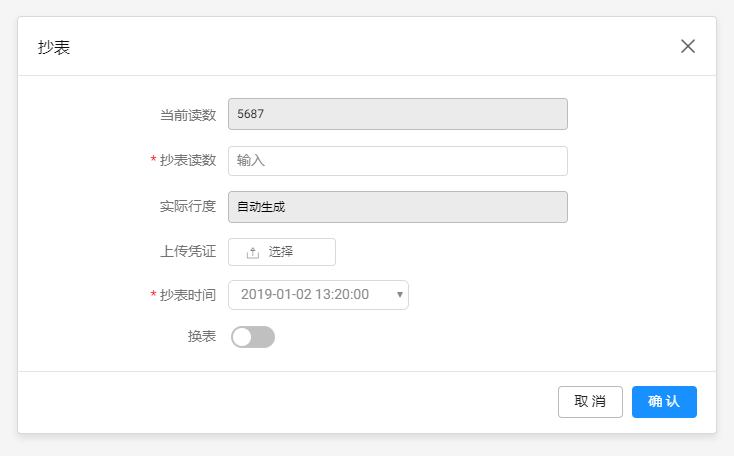Focus the 抄表读数 input field
Viewport: 734px width, 456px height.
[x=397, y=161]
